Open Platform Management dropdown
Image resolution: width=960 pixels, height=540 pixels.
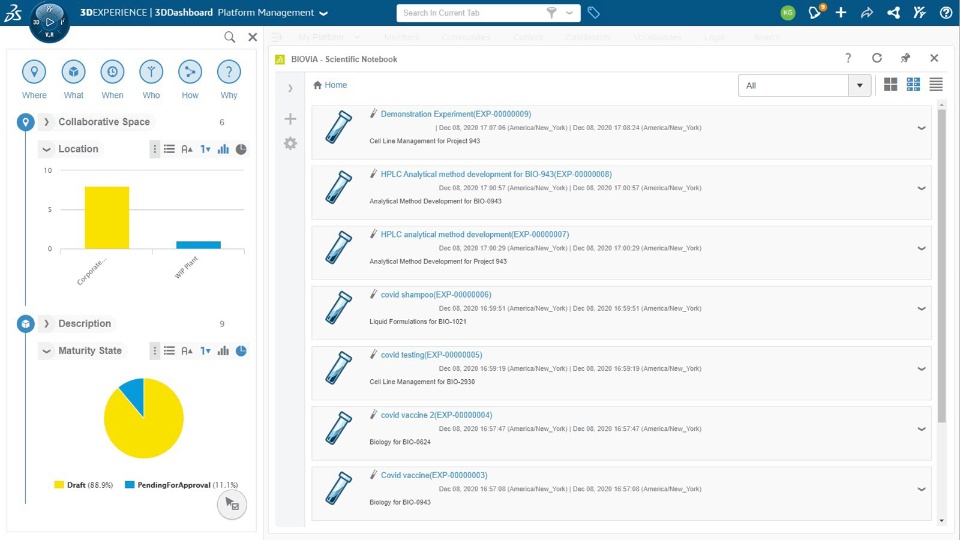(324, 13)
